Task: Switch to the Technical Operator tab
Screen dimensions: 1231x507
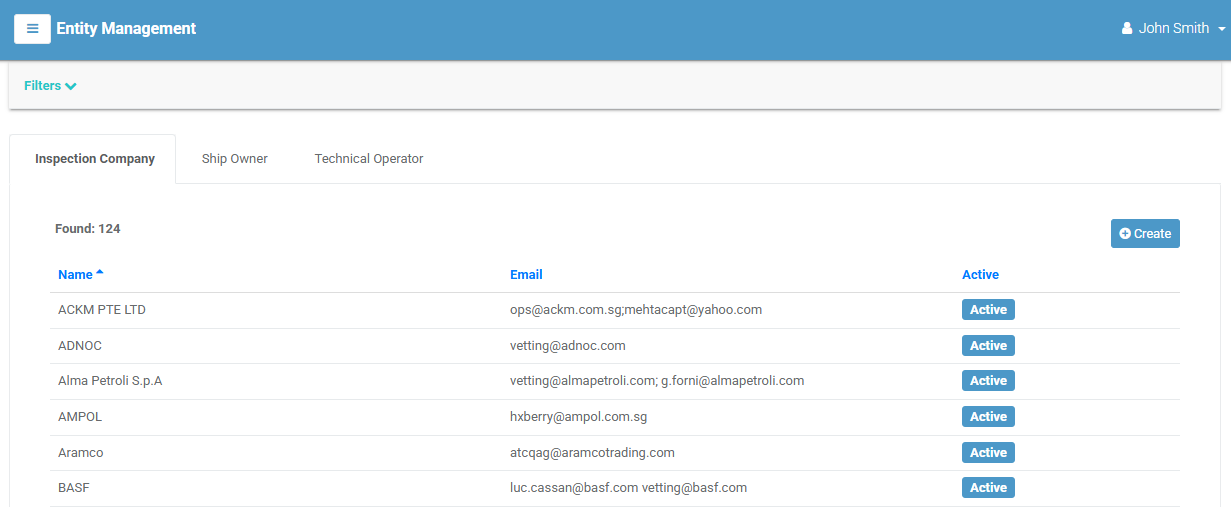Action: (369, 159)
